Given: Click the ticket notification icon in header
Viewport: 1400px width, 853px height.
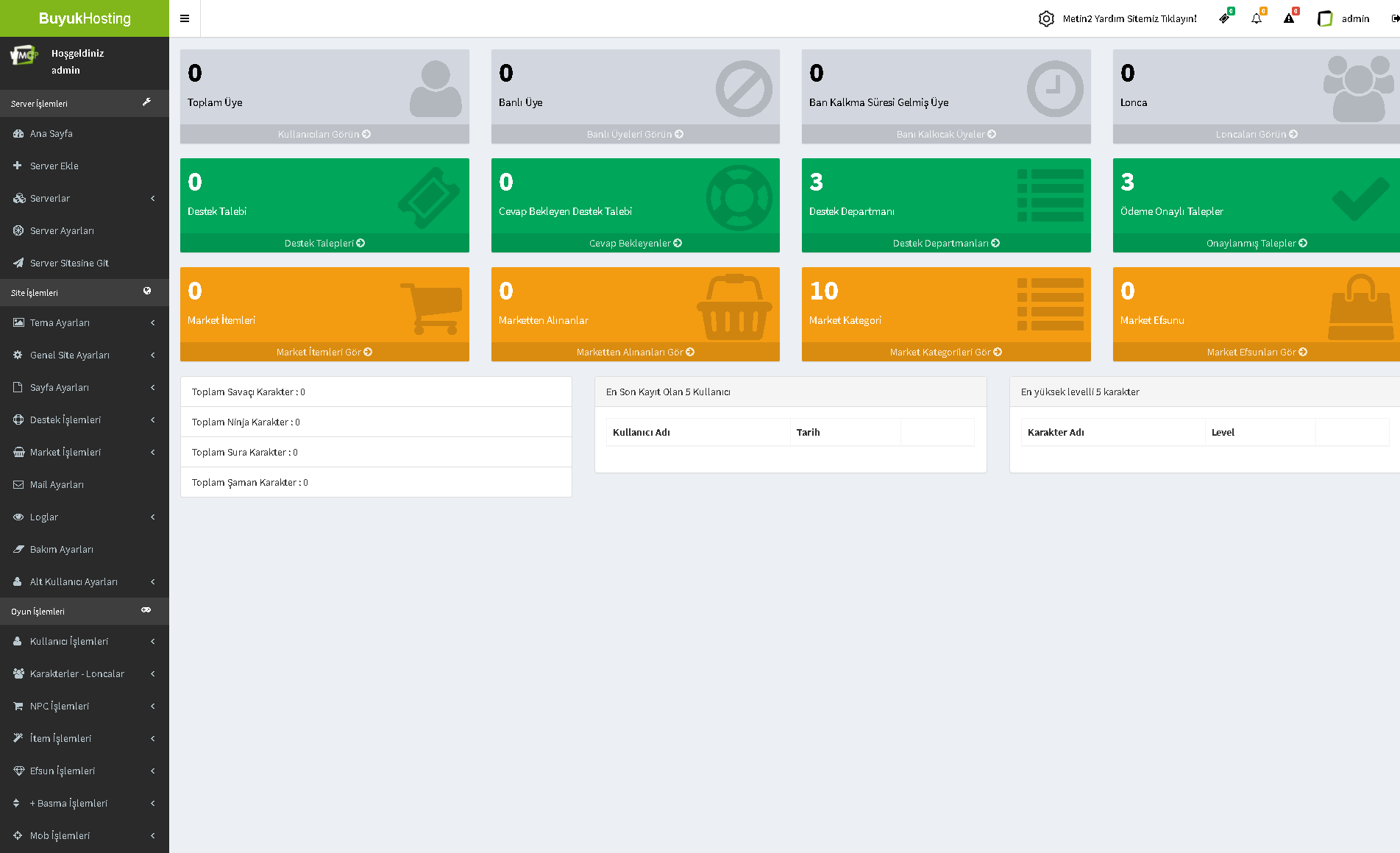Looking at the screenshot, I should tap(1224, 18).
